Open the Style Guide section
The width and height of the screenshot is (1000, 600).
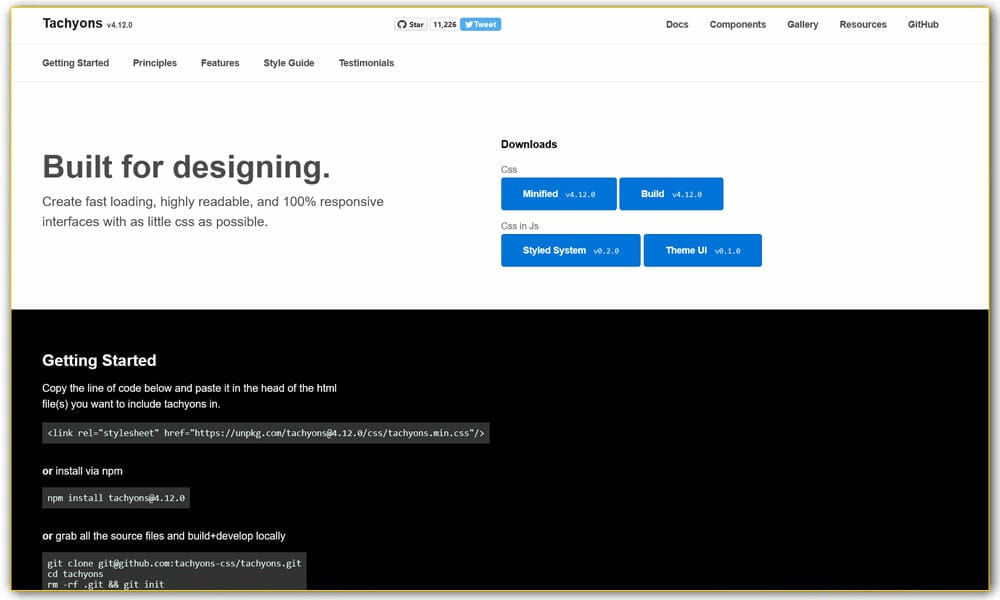click(x=288, y=63)
